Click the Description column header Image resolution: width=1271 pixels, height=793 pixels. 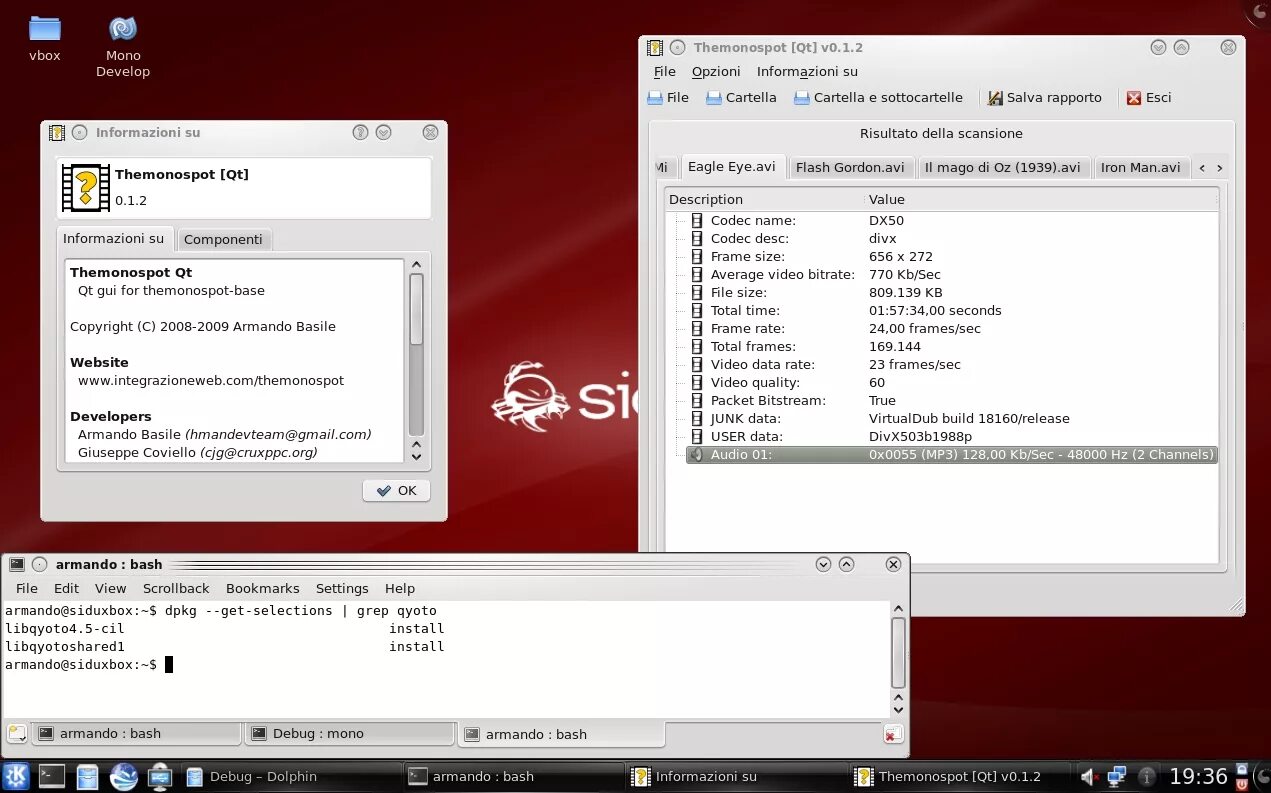point(764,199)
